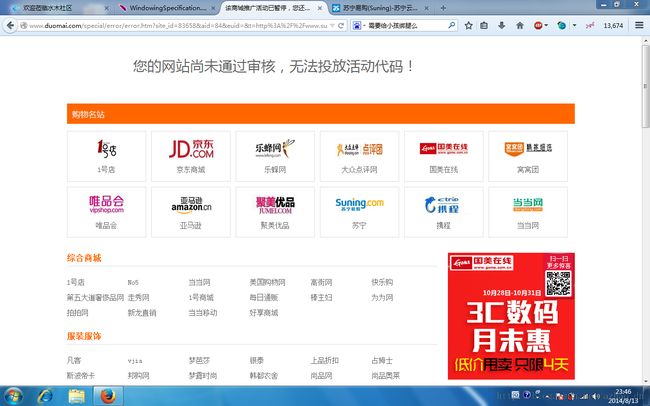Click the 每日通贩 link

(x=264, y=297)
